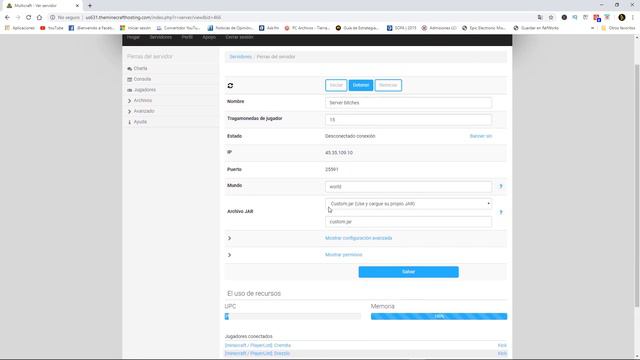This screenshot has width=640, height=360.
Task: Click browser forward arrow
Action: pos(18,18)
